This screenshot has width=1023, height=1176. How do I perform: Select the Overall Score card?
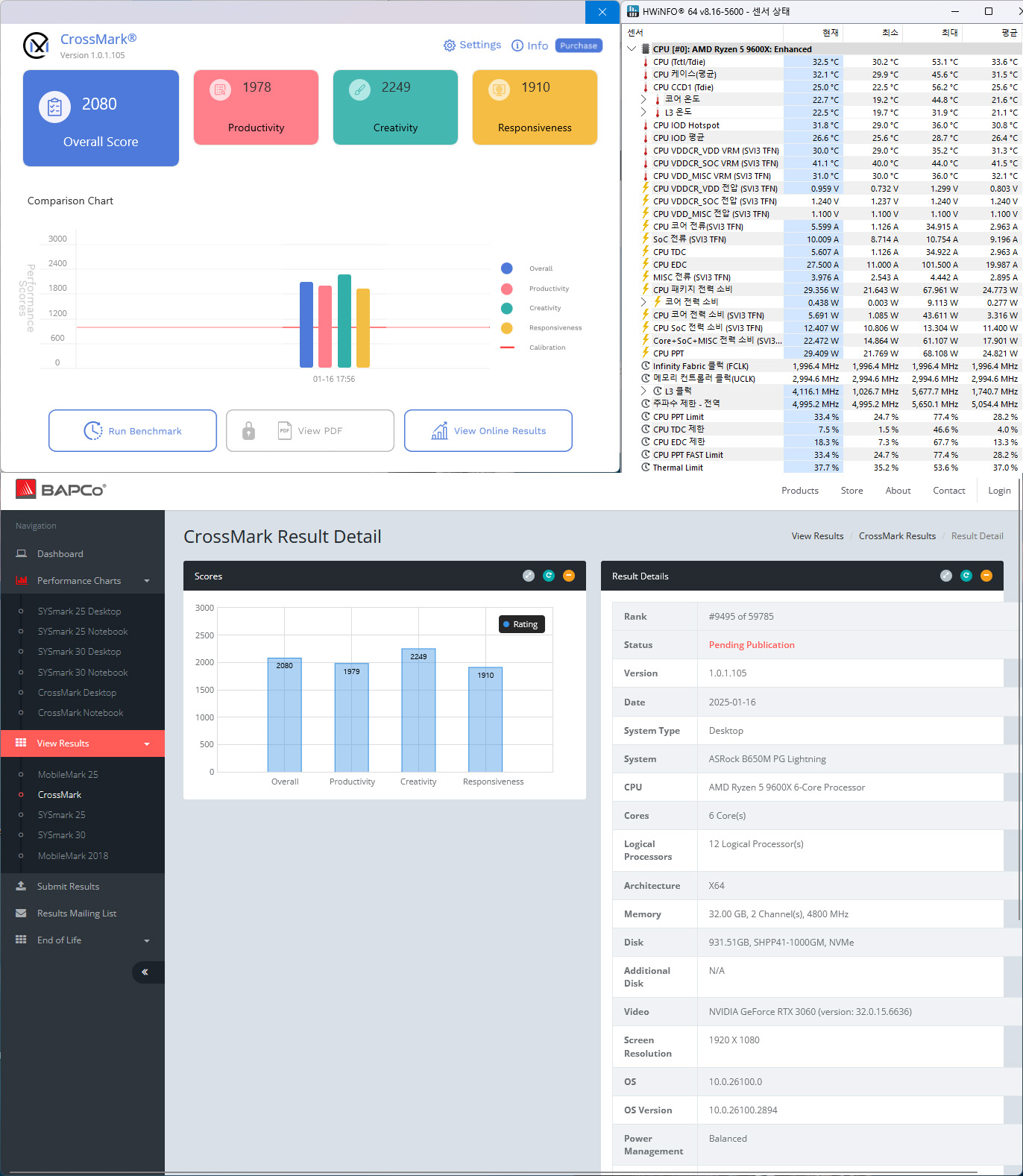point(101,118)
